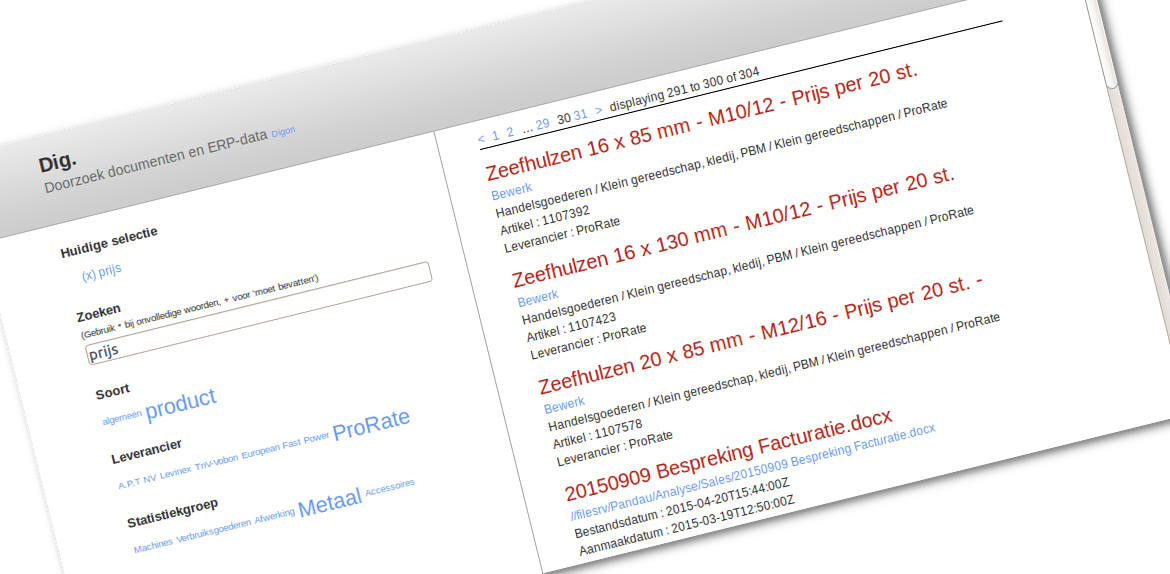Filter by Soort 'product'
Screen dimensions: 1170x574
(181, 404)
